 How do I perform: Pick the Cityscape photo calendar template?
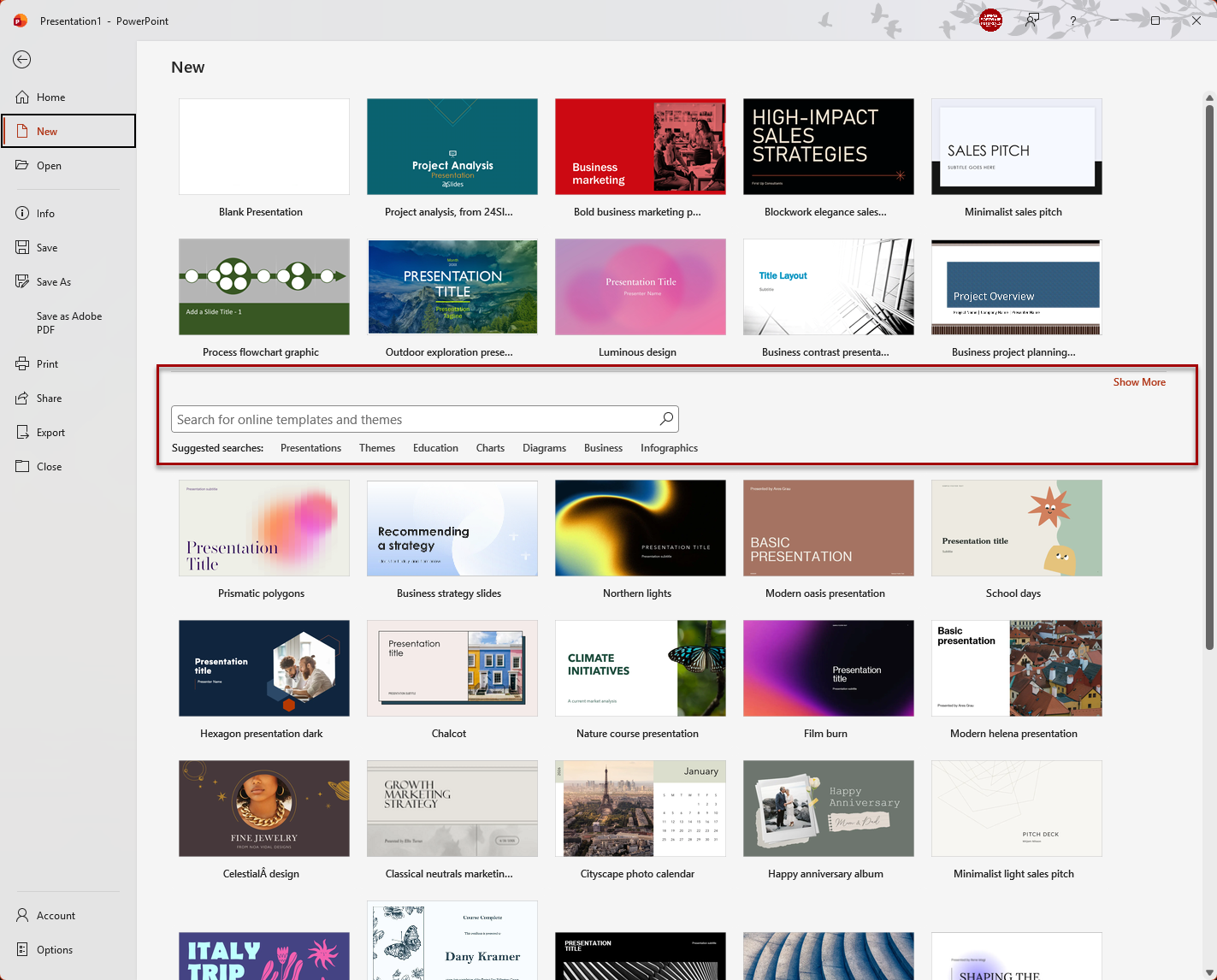click(641, 808)
